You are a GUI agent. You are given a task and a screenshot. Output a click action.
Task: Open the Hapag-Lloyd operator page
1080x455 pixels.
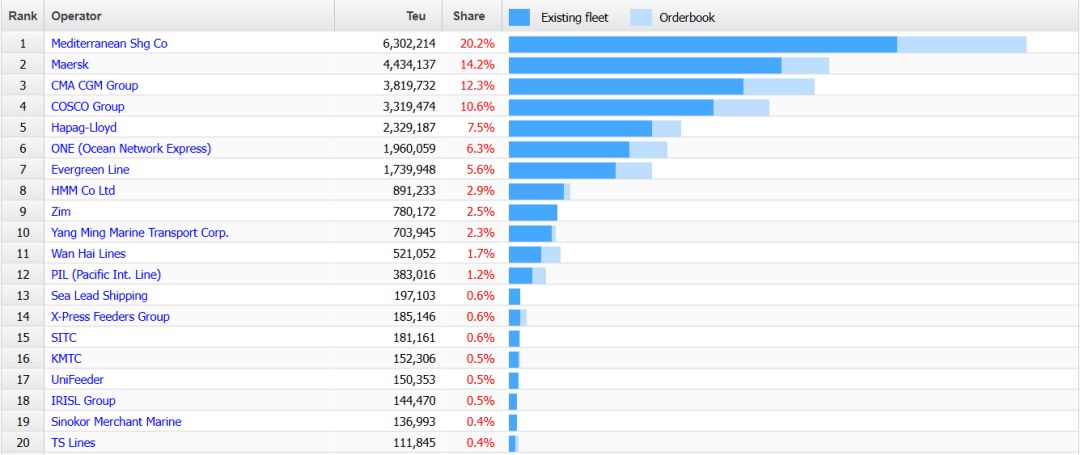coord(84,128)
